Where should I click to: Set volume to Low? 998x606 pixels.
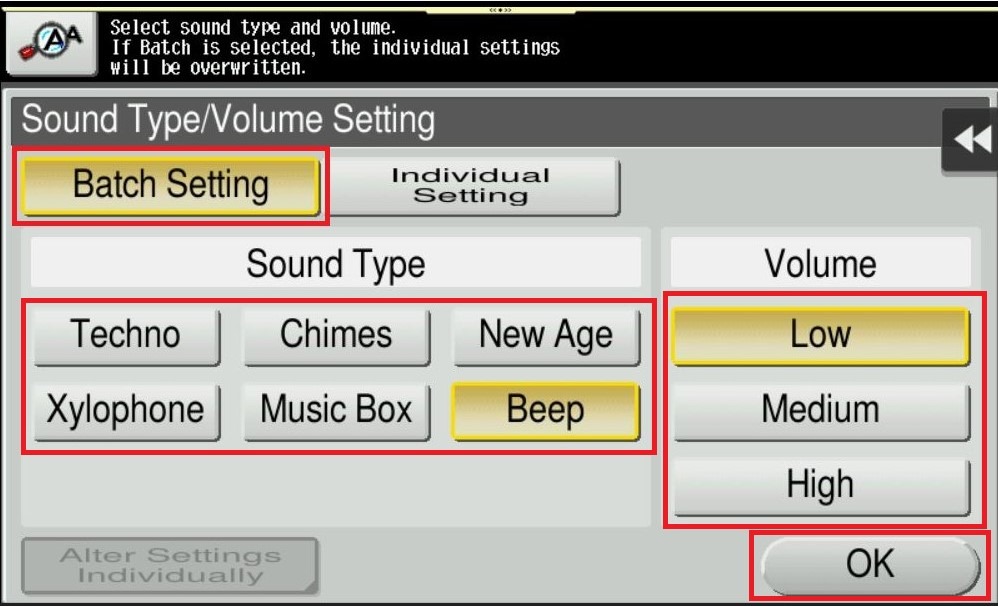[x=820, y=335]
